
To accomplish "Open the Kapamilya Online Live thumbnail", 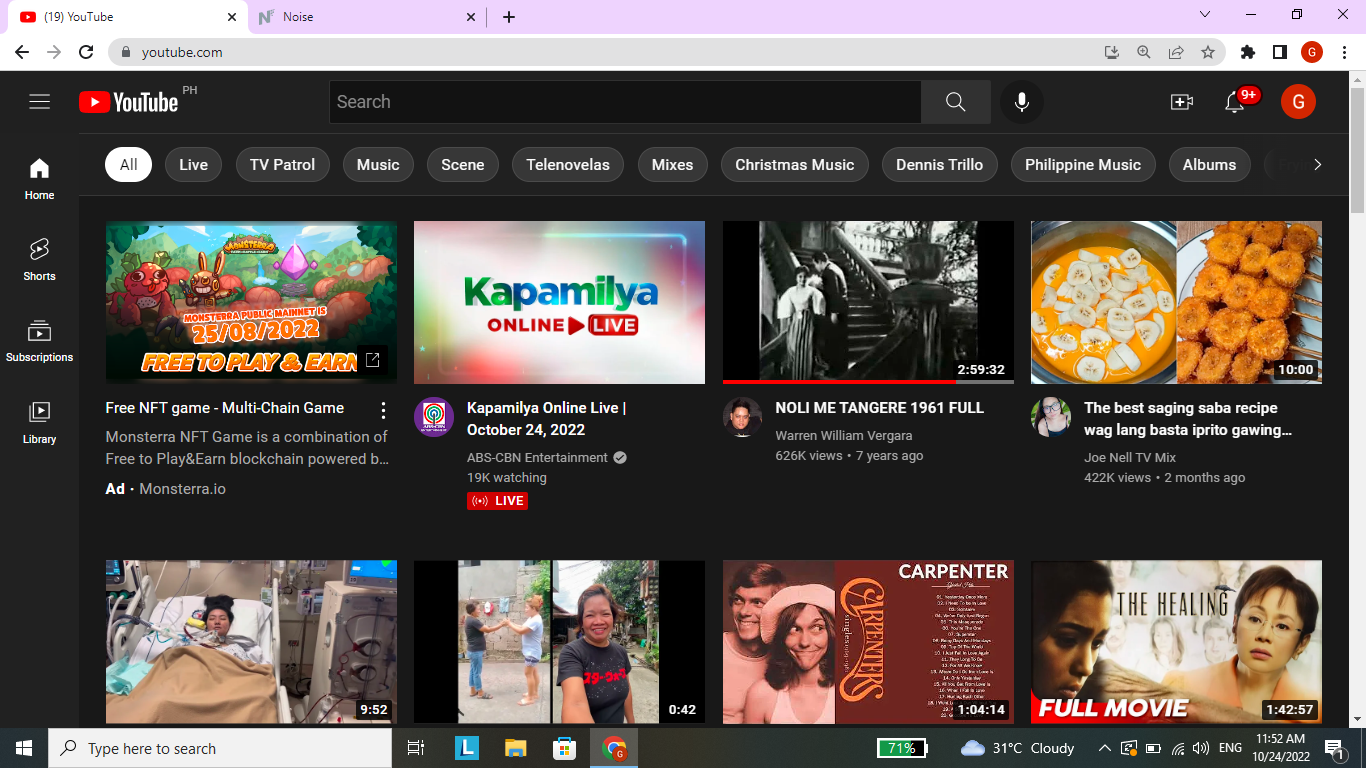I will click(559, 302).
